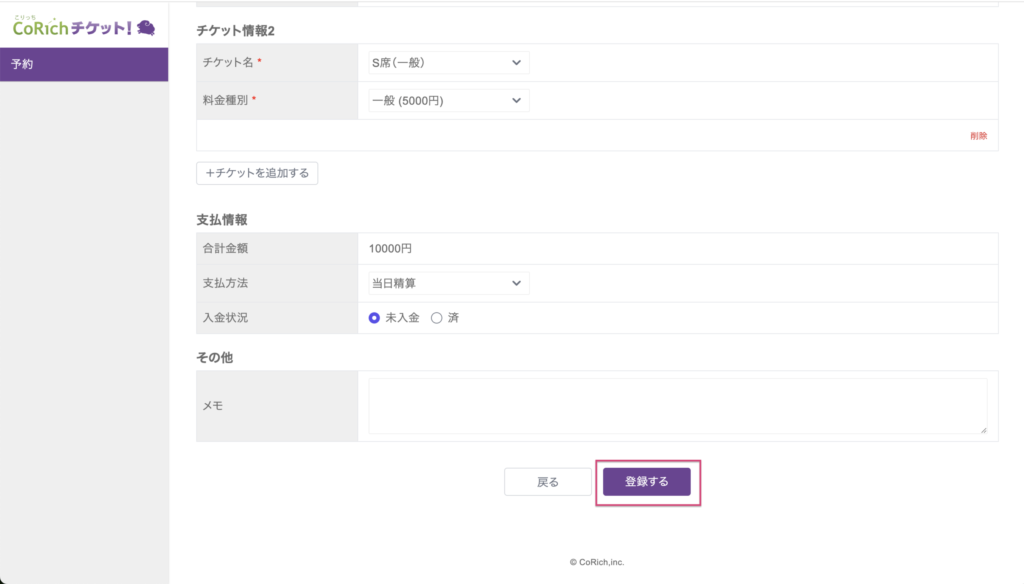
Task: Focus the メモ text area
Action: [677, 406]
